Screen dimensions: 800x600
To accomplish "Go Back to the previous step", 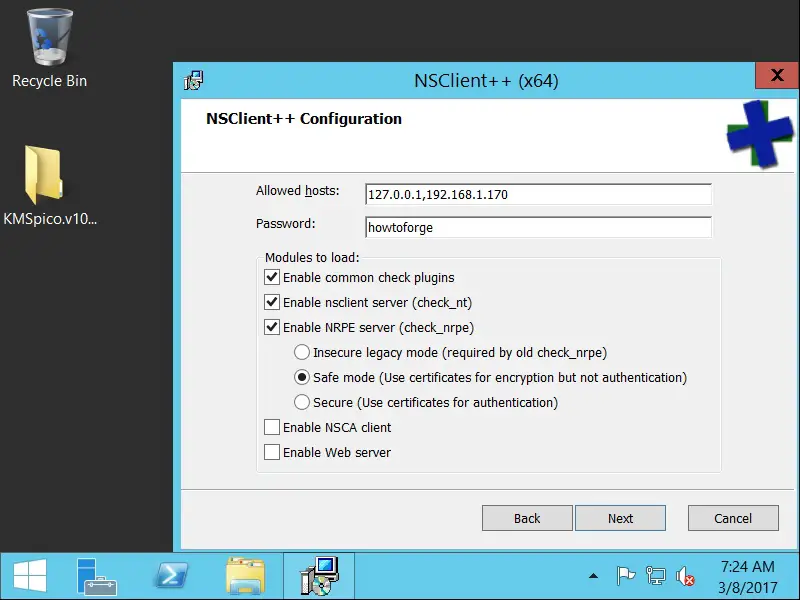I will pyautogui.click(x=527, y=518).
